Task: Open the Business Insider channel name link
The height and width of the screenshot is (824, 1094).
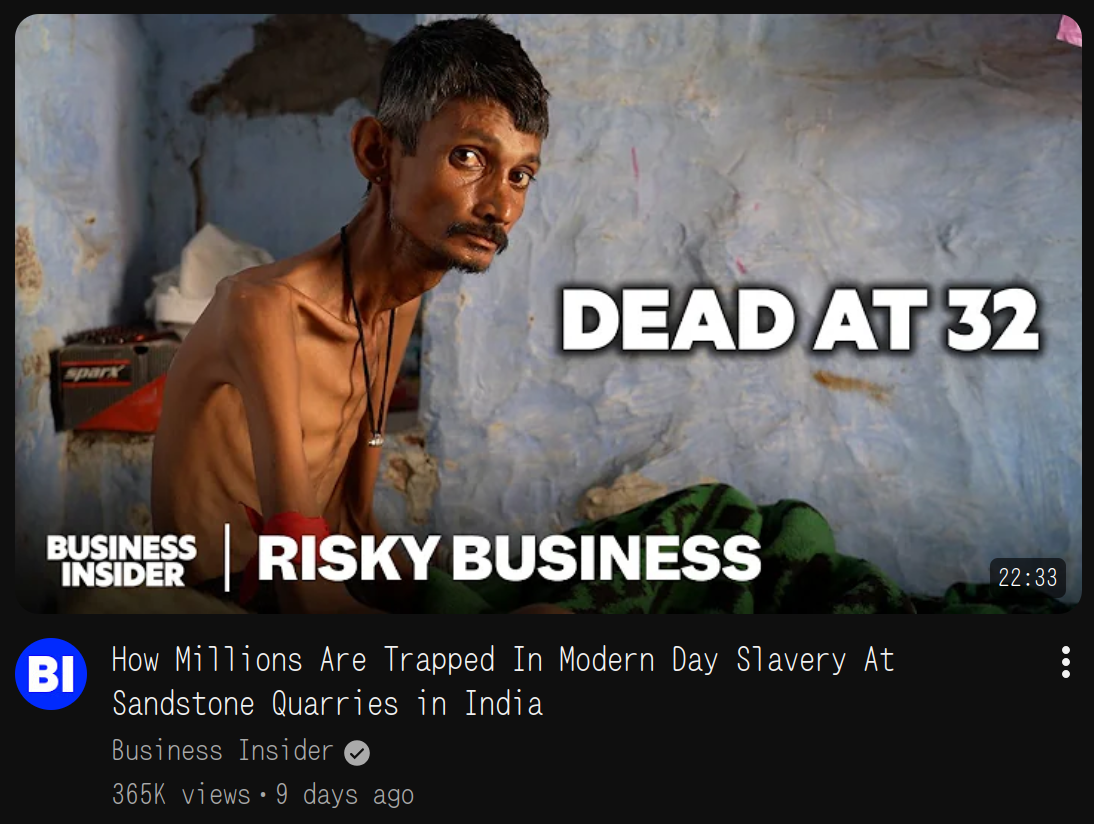Action: (223, 751)
